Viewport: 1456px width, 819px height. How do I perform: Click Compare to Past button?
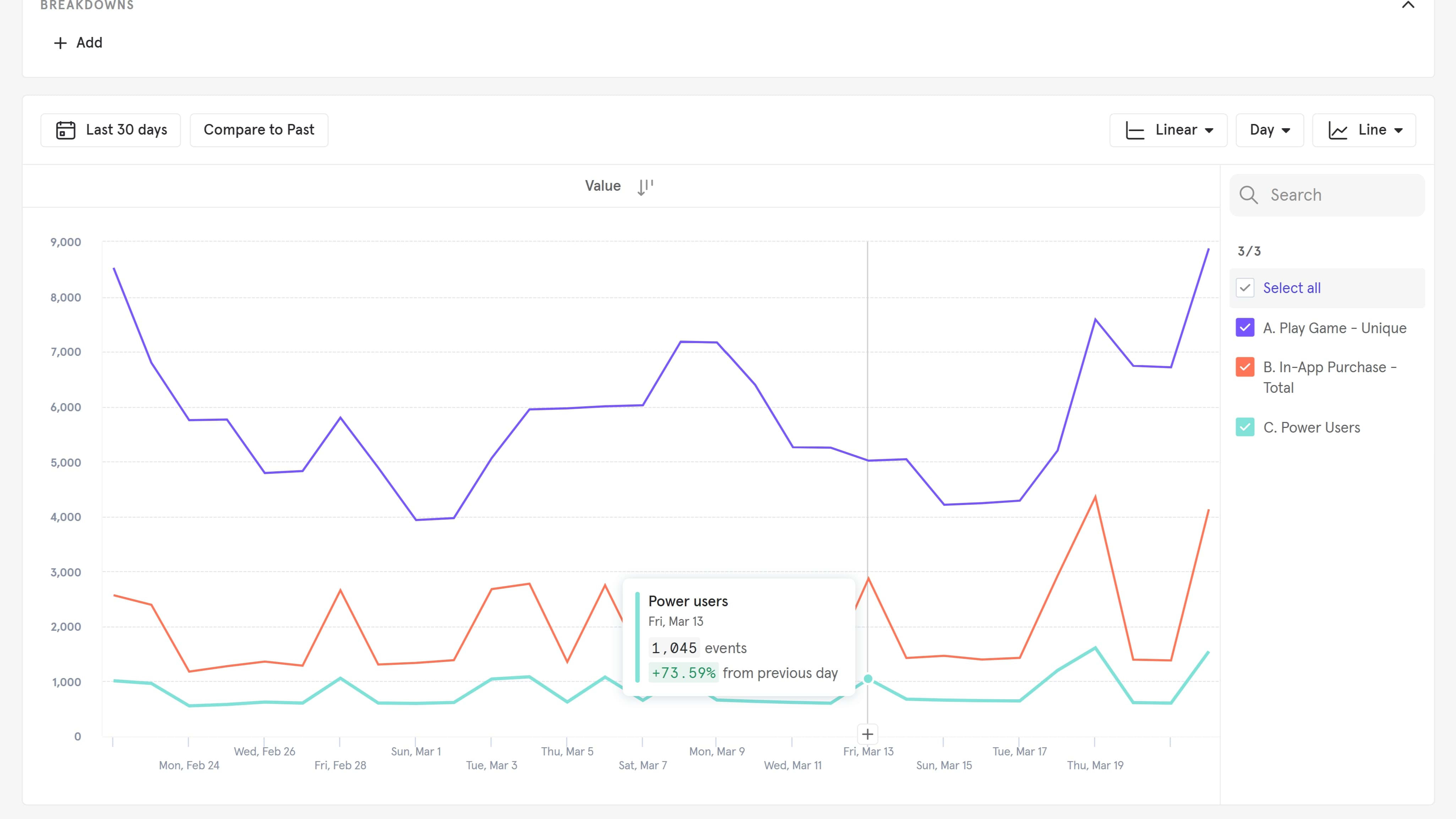(x=259, y=130)
